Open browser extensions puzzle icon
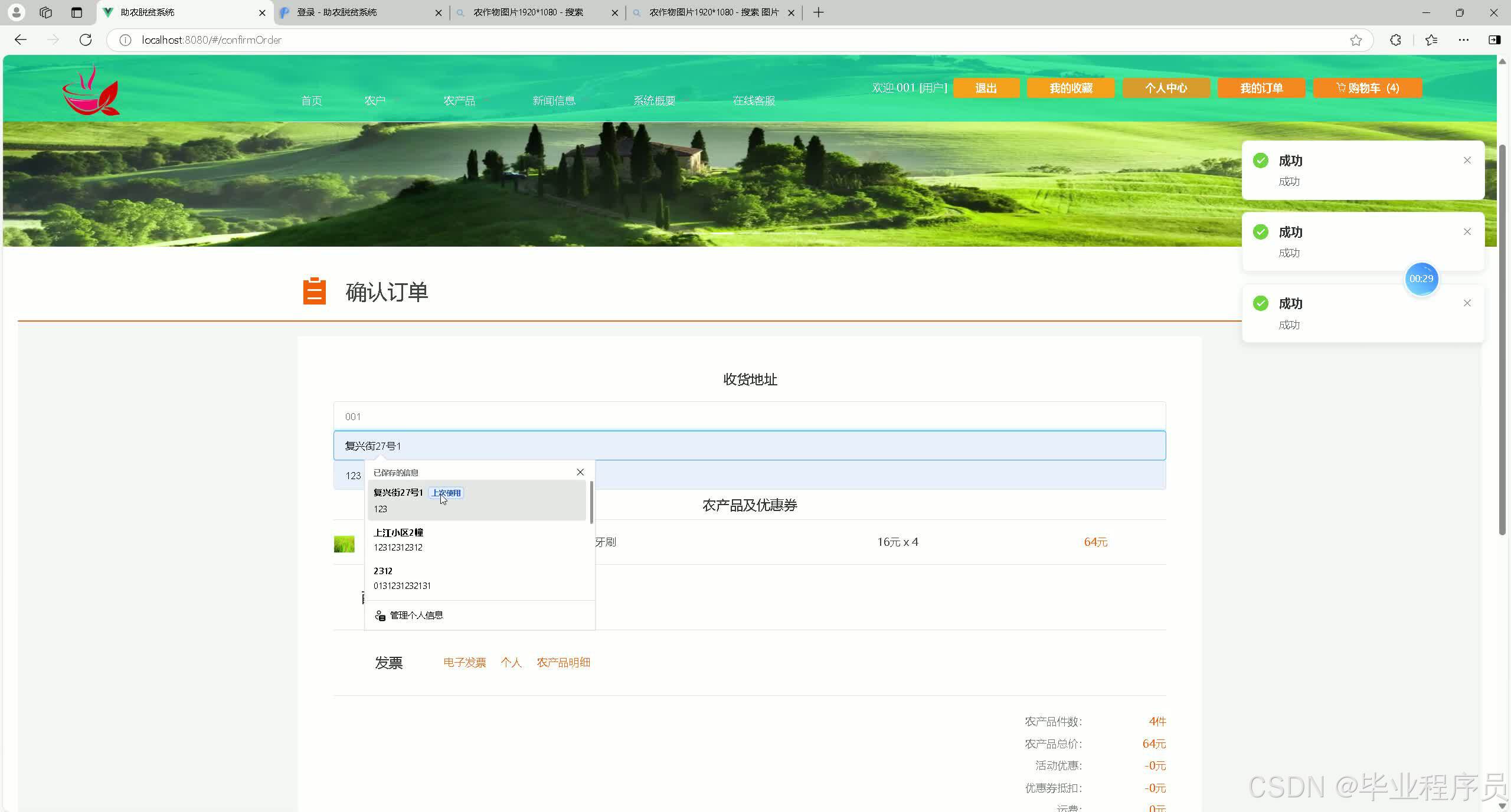The width and height of the screenshot is (1511, 812). (1395, 40)
